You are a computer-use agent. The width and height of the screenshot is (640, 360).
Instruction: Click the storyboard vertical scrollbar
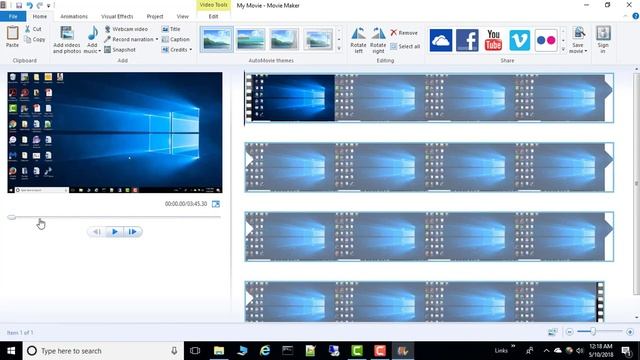[636, 184]
